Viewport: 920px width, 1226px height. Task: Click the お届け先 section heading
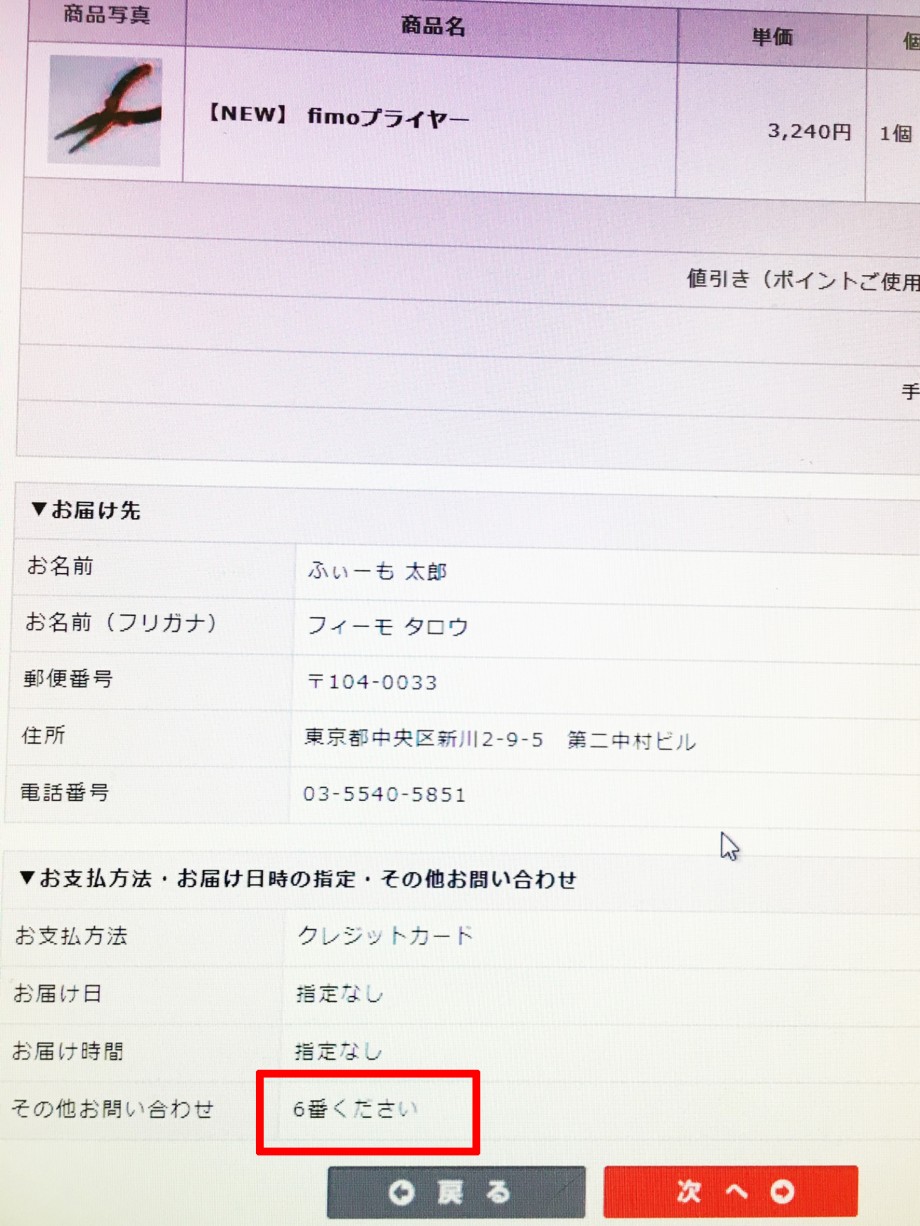tap(85, 510)
